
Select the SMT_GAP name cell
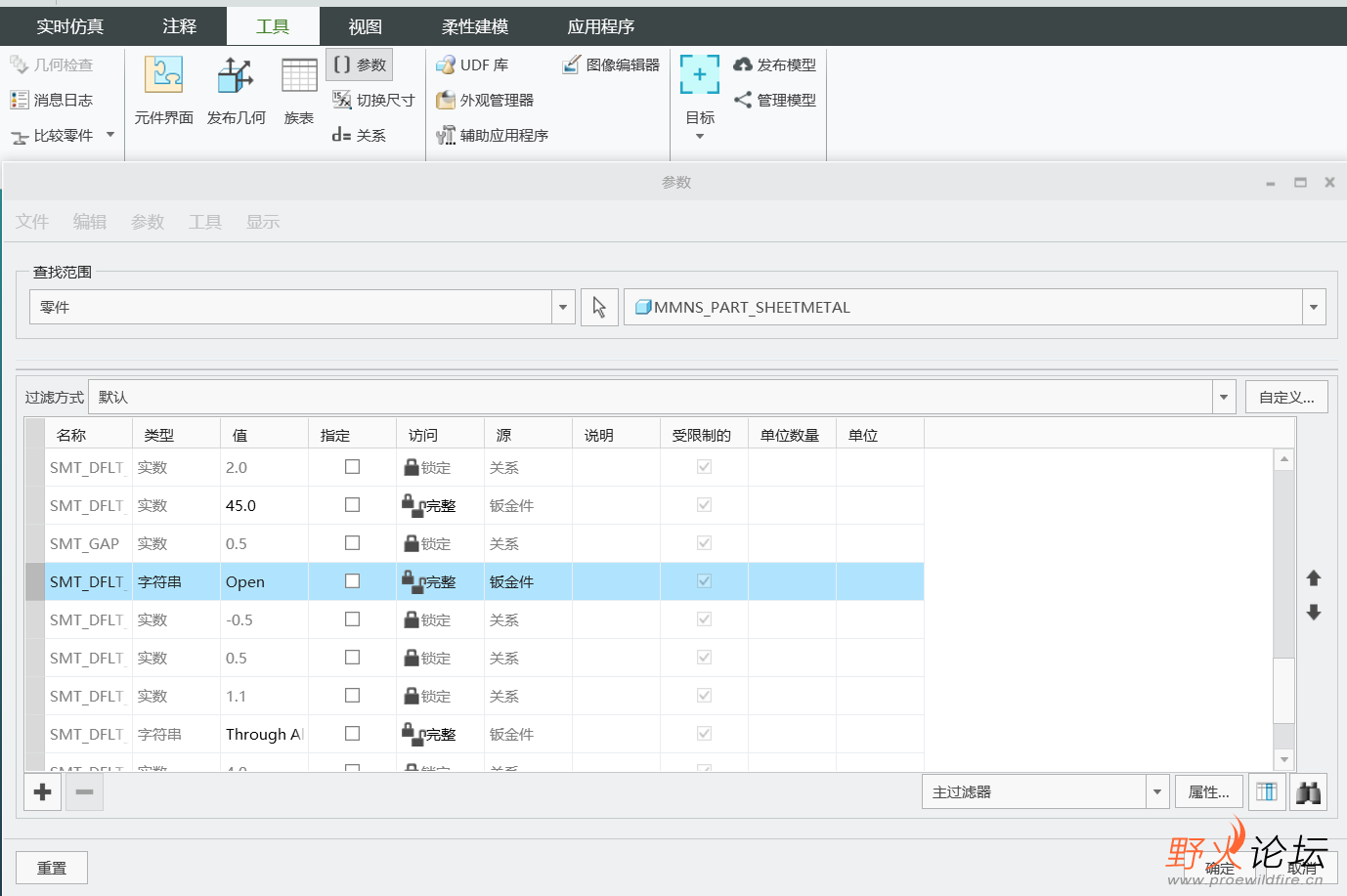pos(88,543)
